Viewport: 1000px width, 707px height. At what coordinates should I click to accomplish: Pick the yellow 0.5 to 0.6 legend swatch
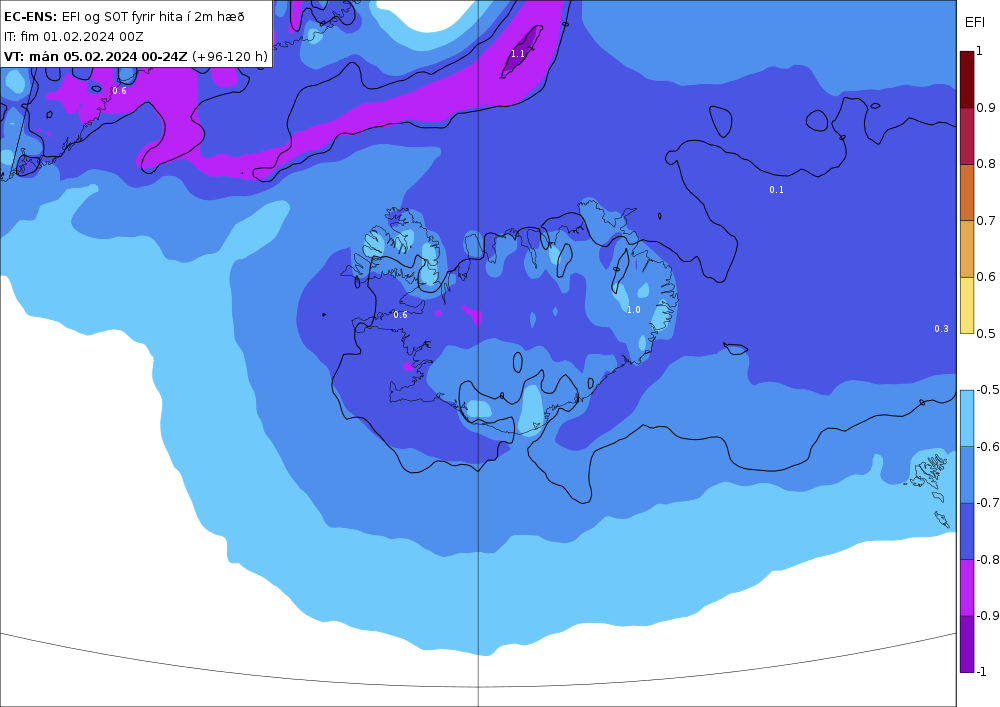tap(967, 305)
